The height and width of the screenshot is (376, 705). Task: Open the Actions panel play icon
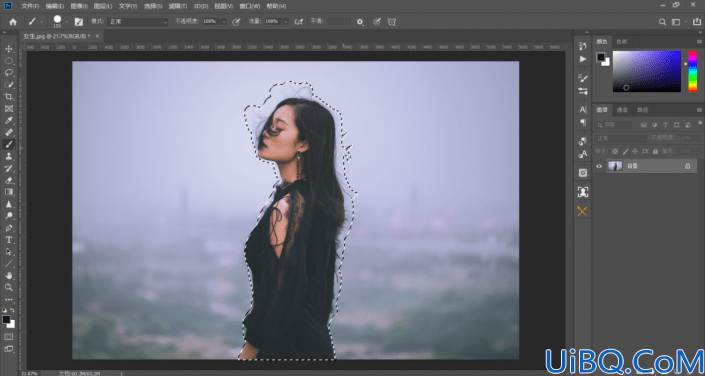(583, 59)
